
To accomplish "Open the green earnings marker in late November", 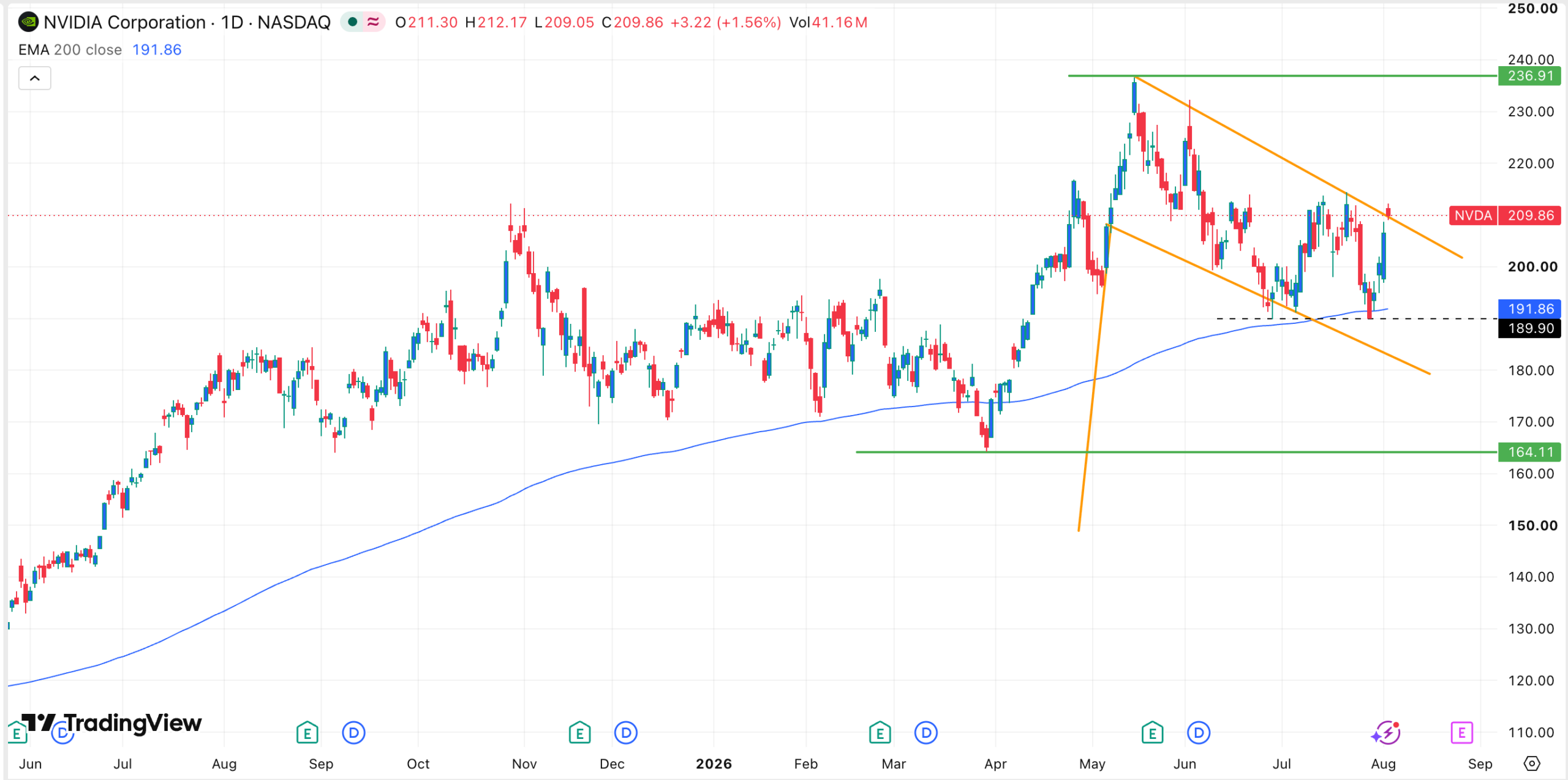I will [579, 732].
